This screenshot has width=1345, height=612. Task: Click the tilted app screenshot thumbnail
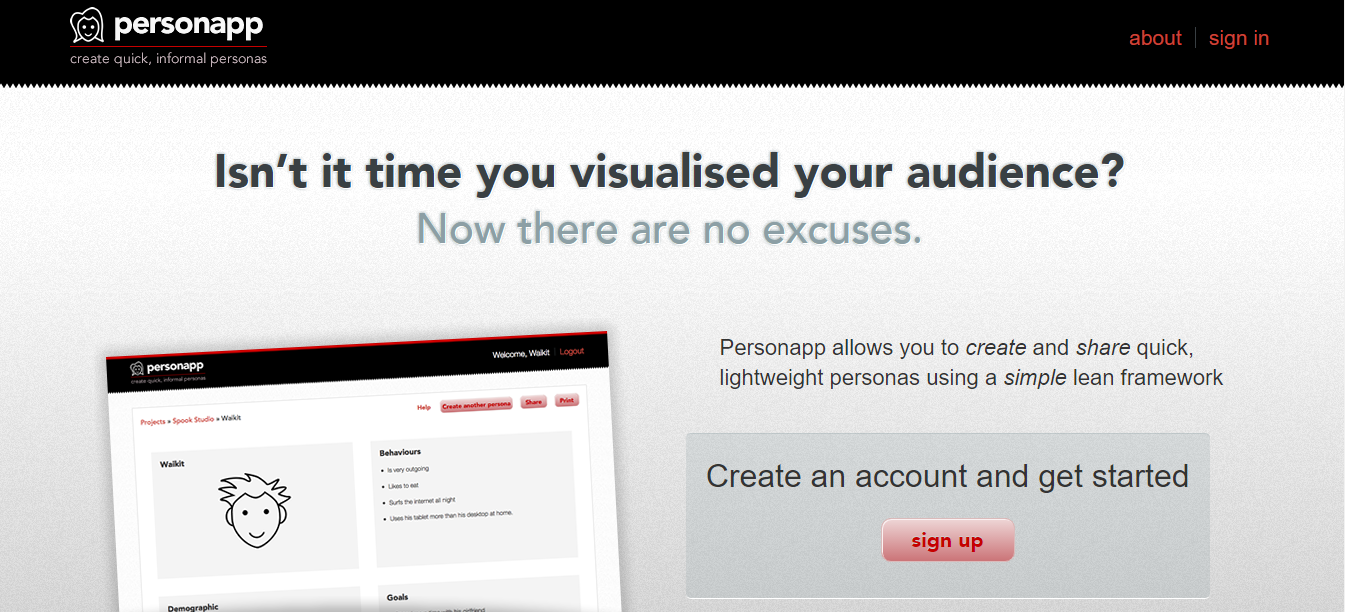(x=366, y=471)
